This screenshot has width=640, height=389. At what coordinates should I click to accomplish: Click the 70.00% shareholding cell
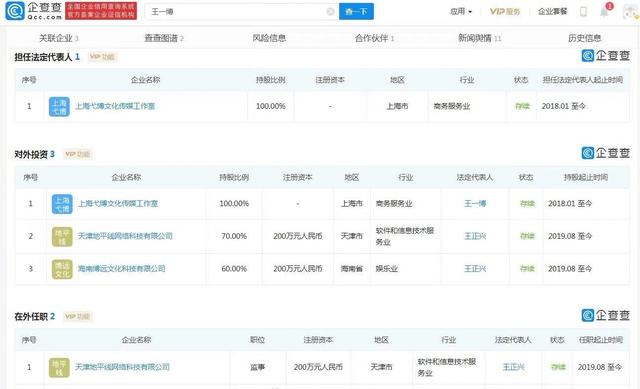pos(234,236)
